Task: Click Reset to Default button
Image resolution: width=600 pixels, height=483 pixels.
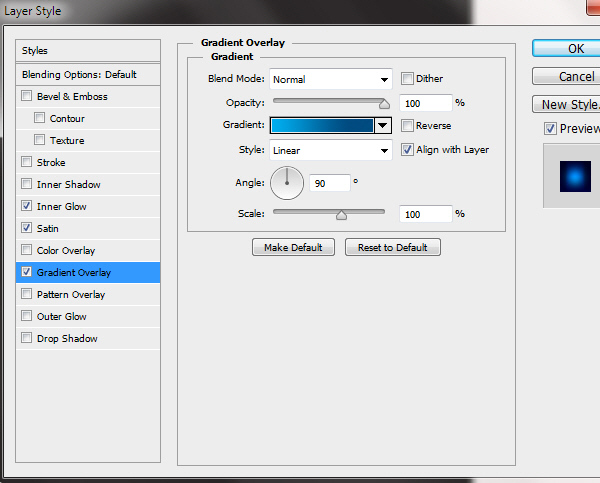Action: (392, 247)
